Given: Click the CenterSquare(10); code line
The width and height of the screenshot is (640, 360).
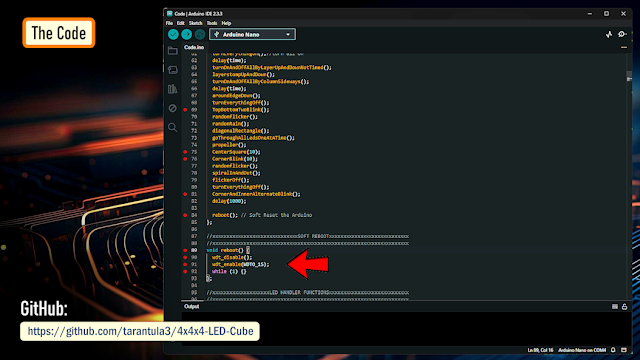Looking at the screenshot, I should [x=236, y=152].
